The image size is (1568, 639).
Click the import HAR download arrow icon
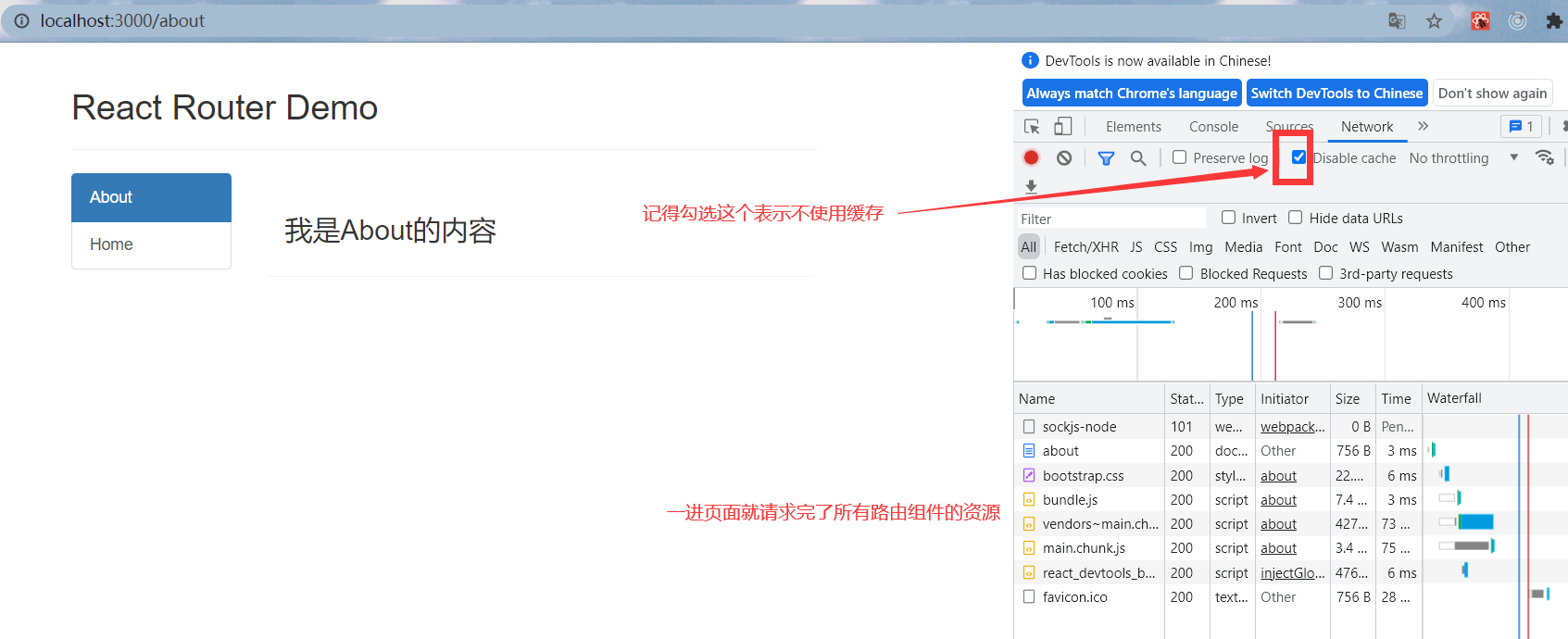point(1031,186)
